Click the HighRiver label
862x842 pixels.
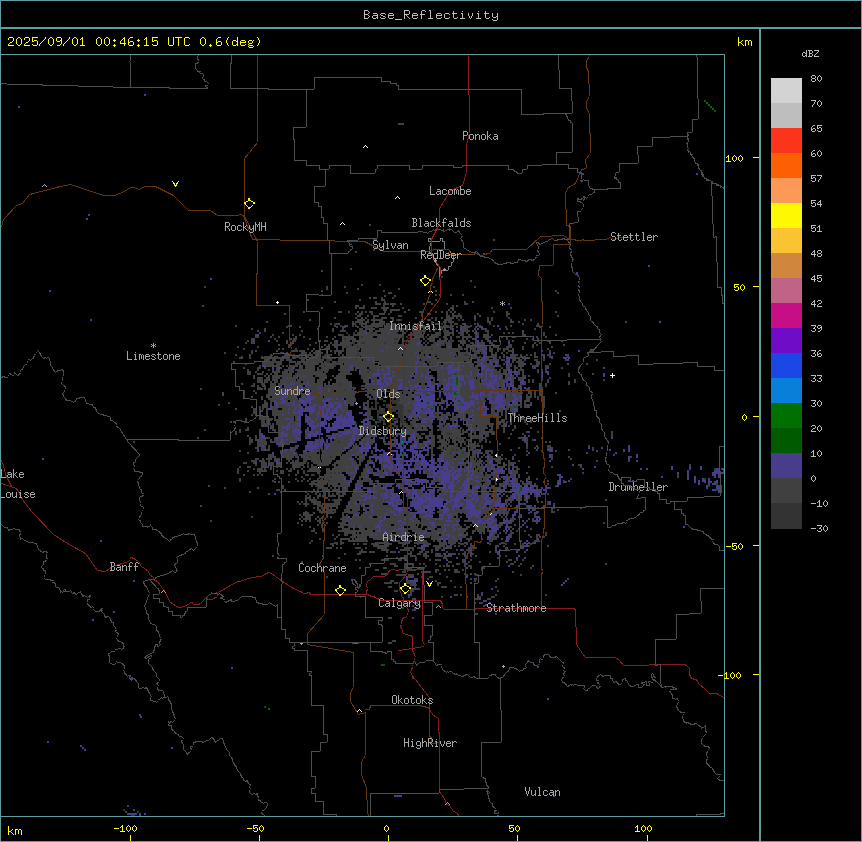click(x=429, y=743)
